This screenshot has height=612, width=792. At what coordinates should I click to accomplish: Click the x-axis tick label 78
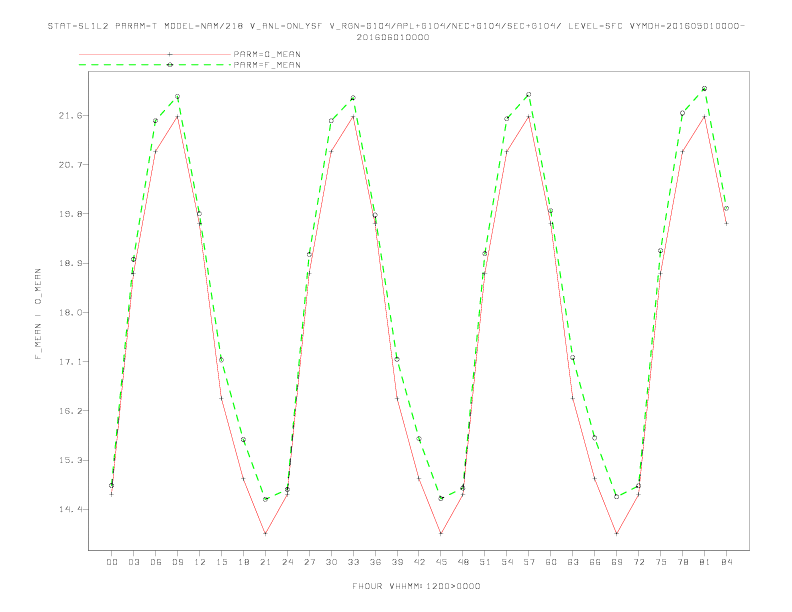(x=682, y=562)
